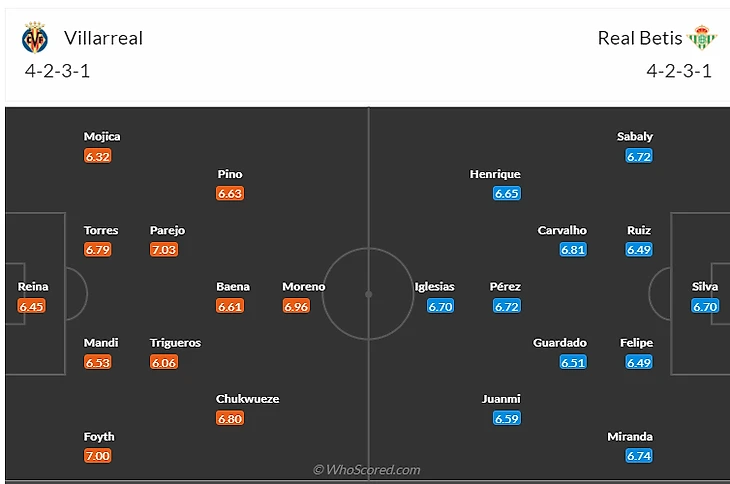Select Guardado's 6.51 rating badge
The height and width of the screenshot is (484, 730).
pos(573,362)
